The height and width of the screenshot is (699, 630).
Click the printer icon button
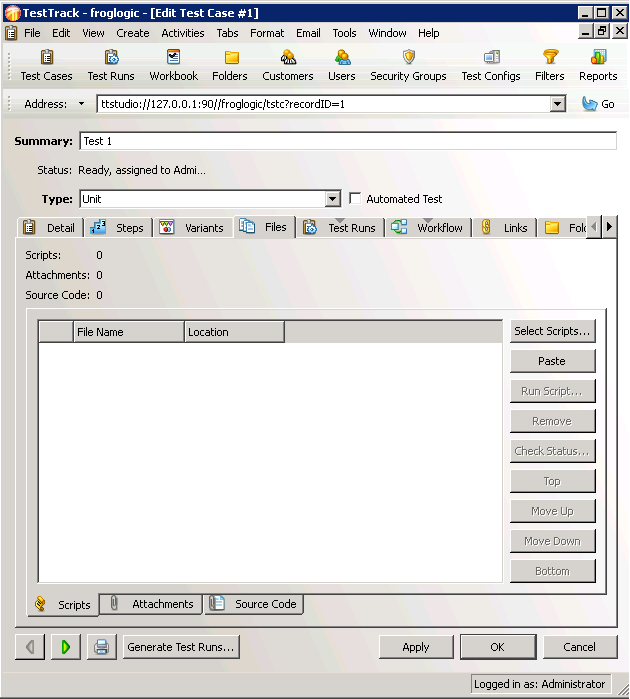101,647
